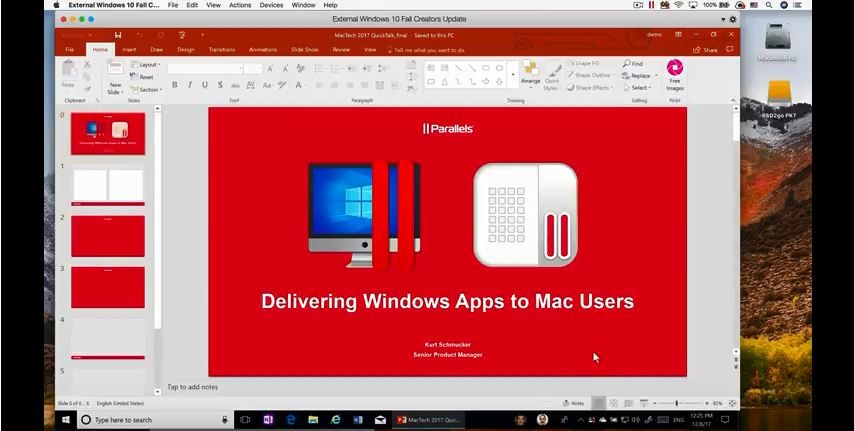Image resolution: width=854 pixels, height=431 pixels.
Task: Click Replace in the Editing group
Action: (640, 76)
